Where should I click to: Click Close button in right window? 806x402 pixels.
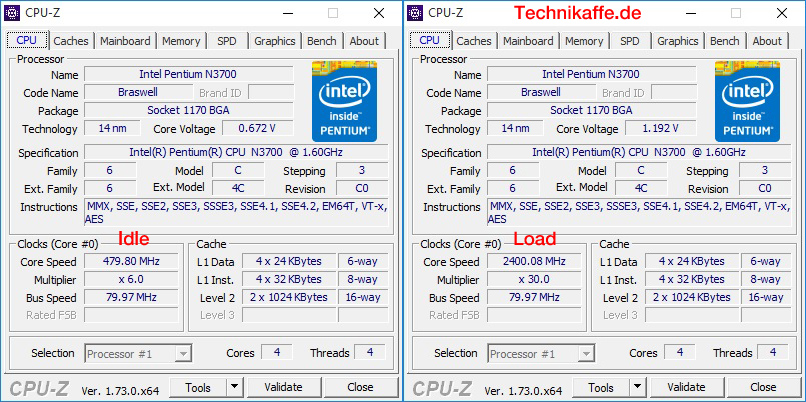[x=763, y=387]
